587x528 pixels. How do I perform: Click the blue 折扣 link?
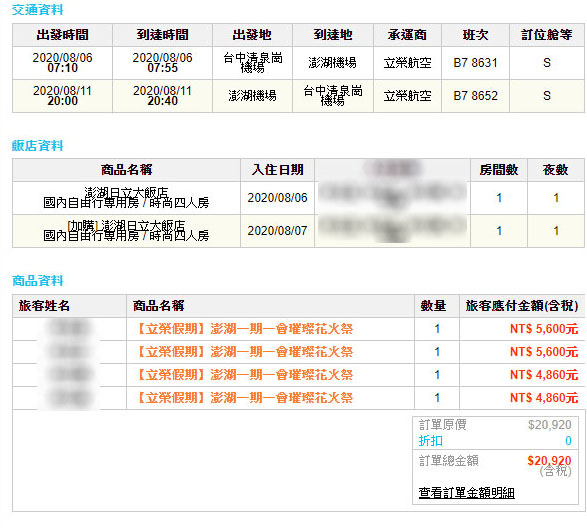[x=431, y=441]
